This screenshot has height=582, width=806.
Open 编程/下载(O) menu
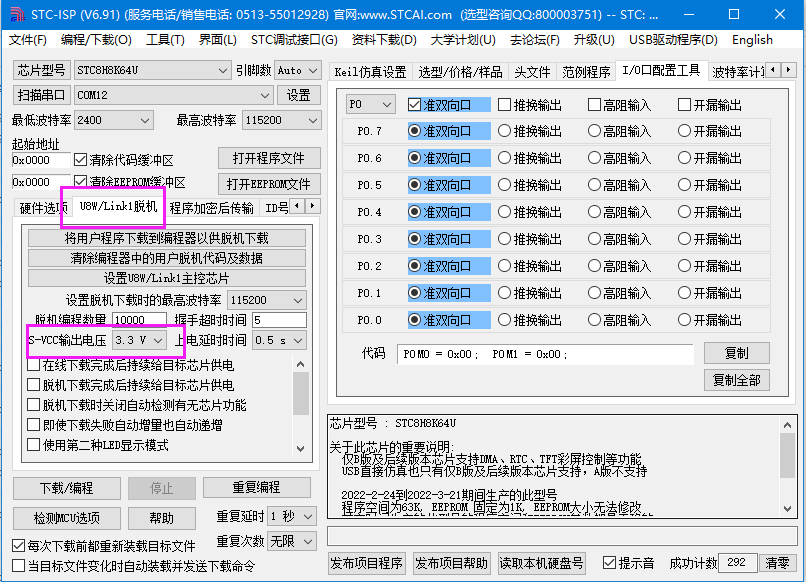[x=96, y=40]
